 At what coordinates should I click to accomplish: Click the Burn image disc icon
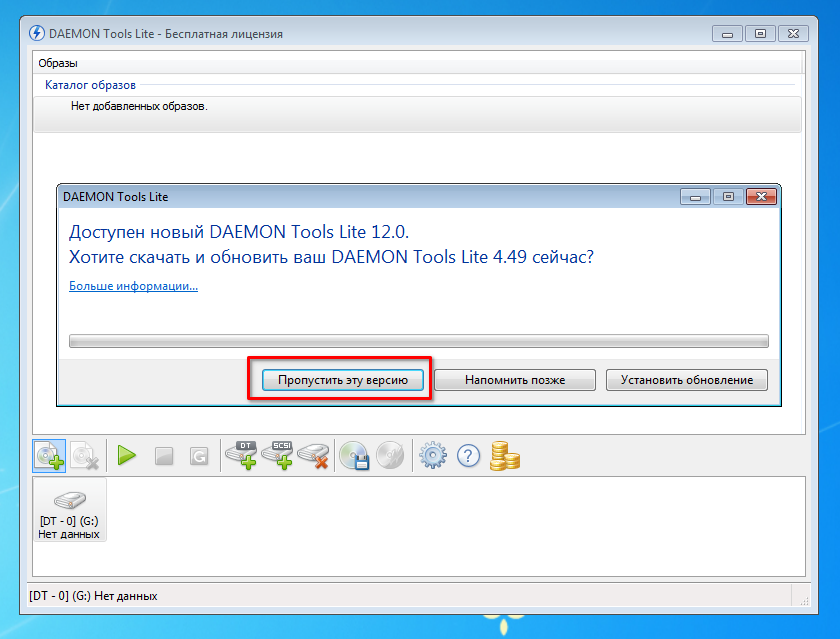tap(390, 456)
